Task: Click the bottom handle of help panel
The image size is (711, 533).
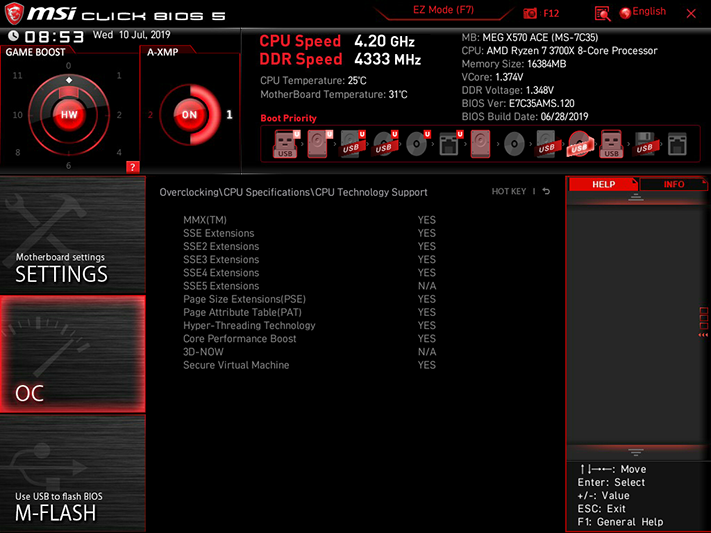Action: pyautogui.click(x=636, y=452)
